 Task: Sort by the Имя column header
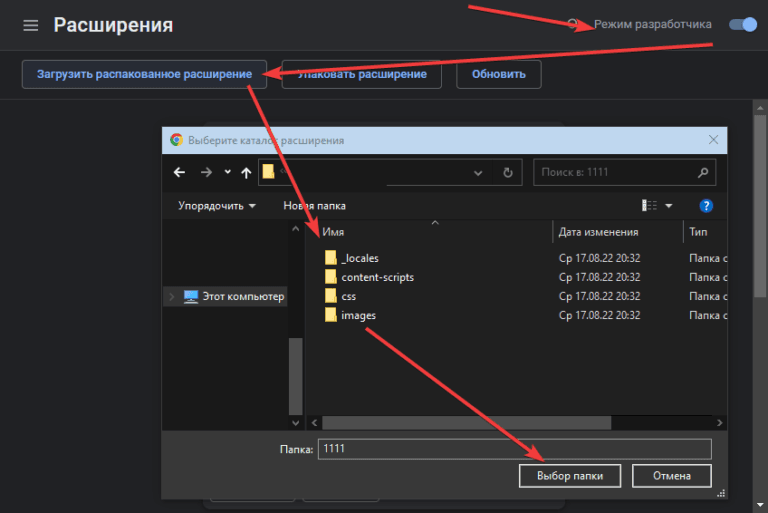tap(430, 232)
